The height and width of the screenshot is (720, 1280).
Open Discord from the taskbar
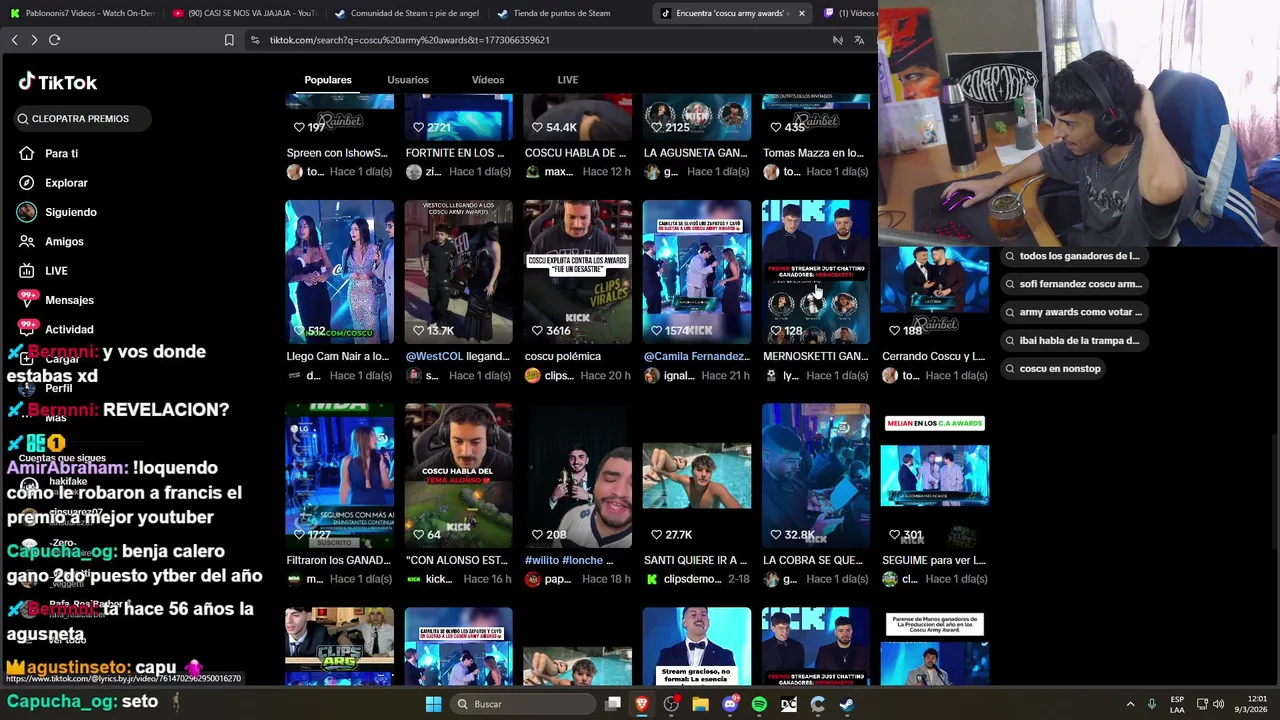click(730, 704)
